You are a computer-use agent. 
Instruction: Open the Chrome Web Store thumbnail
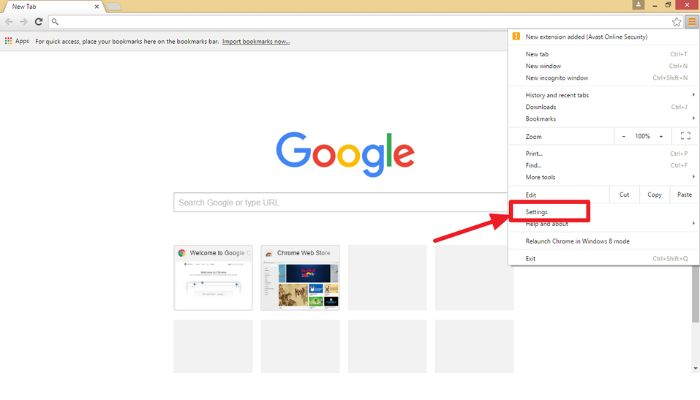[300, 277]
